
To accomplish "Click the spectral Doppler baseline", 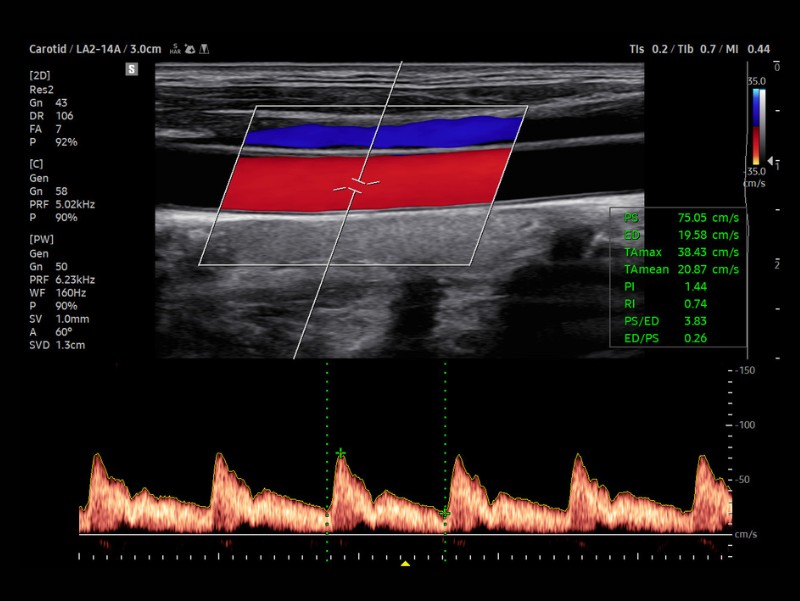I will (x=406, y=534).
